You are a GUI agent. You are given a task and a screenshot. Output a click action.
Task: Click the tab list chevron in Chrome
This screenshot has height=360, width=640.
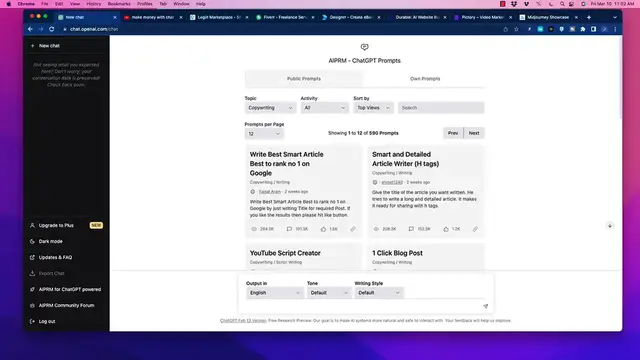tap(615, 17)
